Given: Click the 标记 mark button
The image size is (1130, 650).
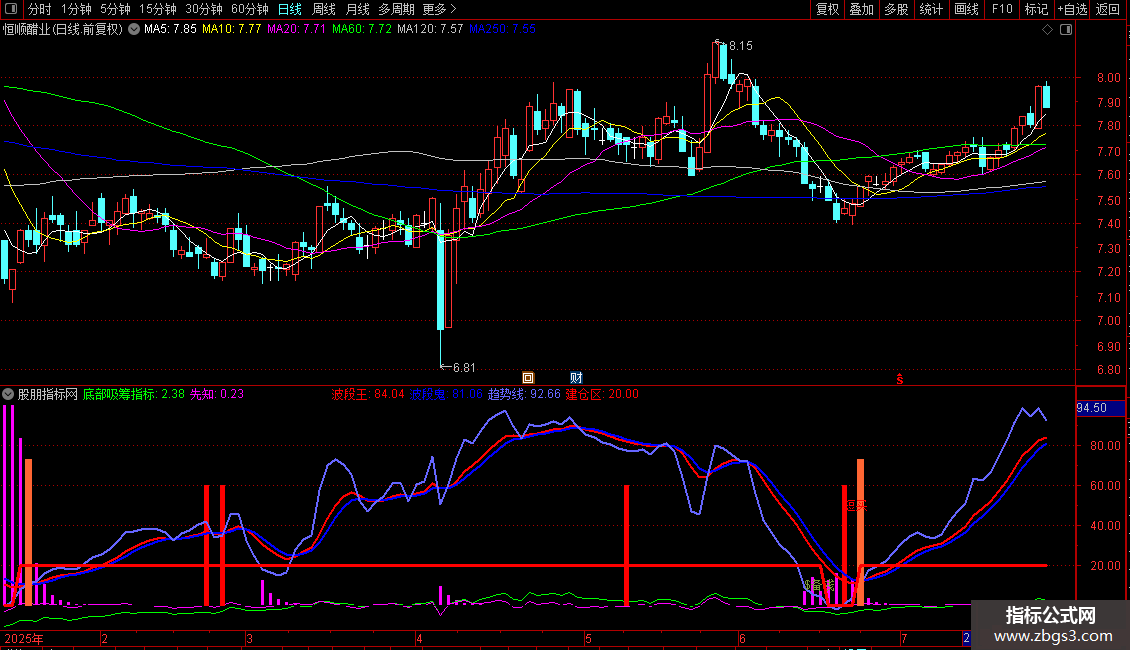Looking at the screenshot, I should coord(1036,9).
